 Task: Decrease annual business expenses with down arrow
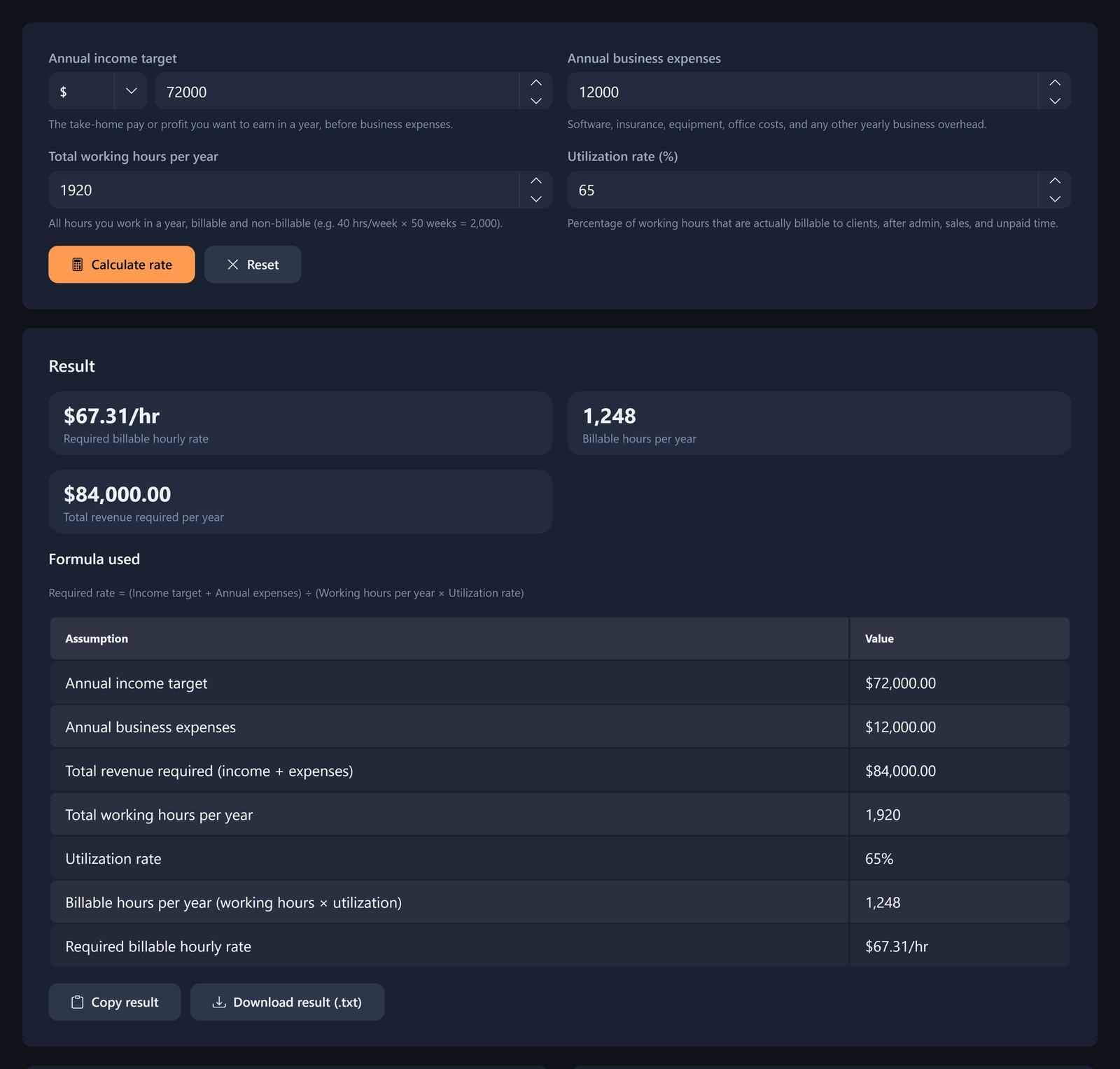coord(1055,101)
